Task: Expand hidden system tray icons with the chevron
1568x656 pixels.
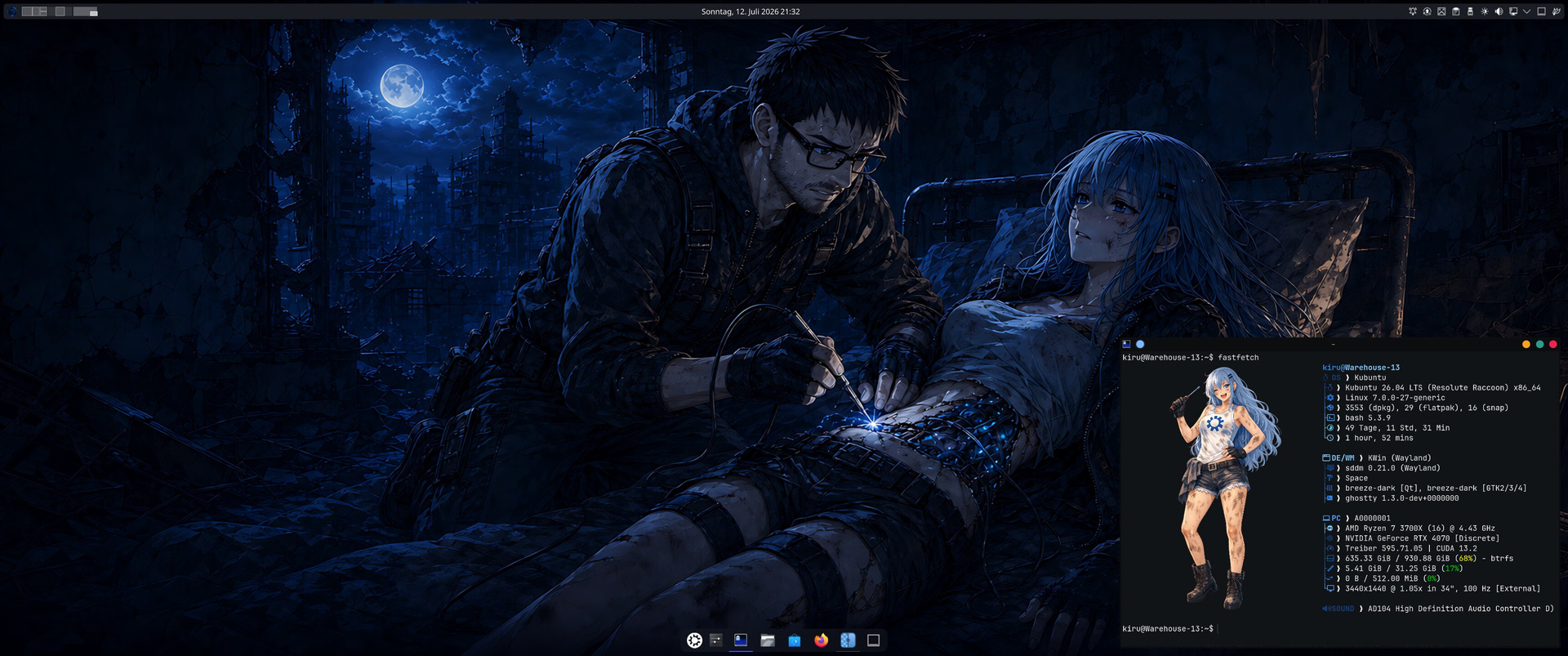Action: click(x=1527, y=11)
